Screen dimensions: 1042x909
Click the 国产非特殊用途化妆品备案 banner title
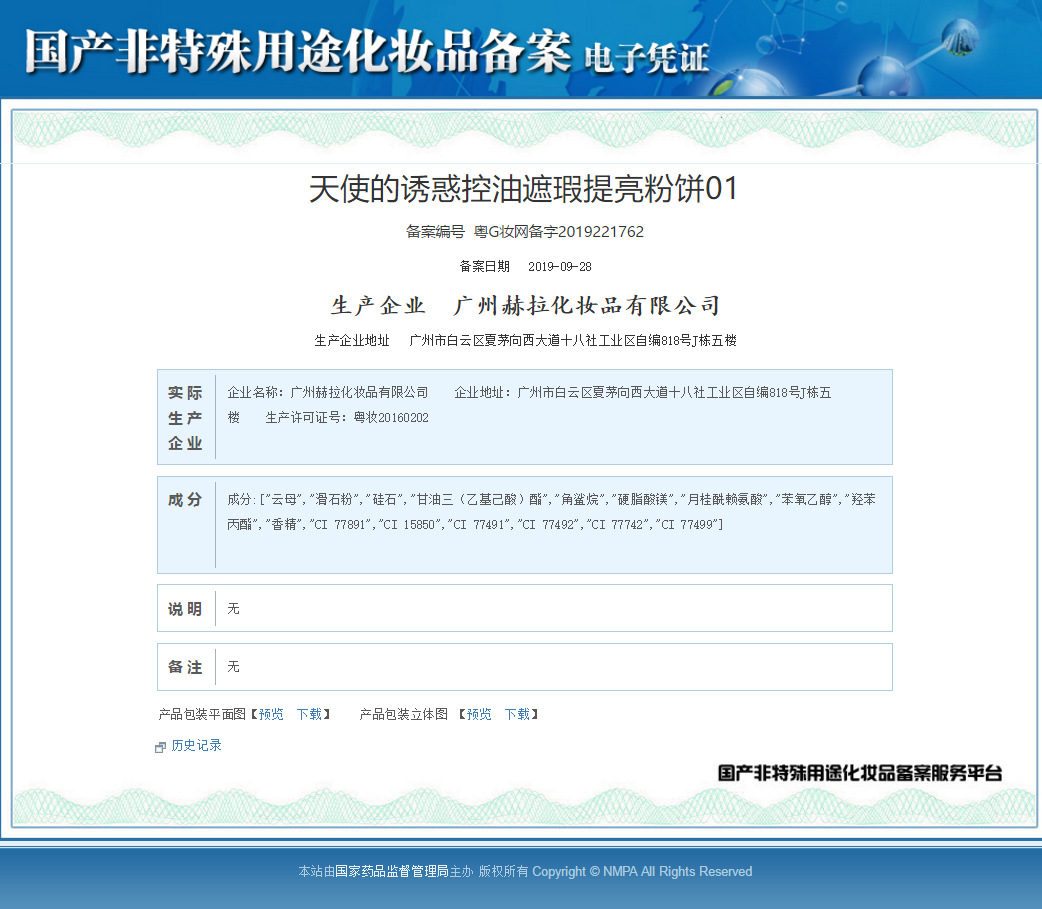coord(298,51)
